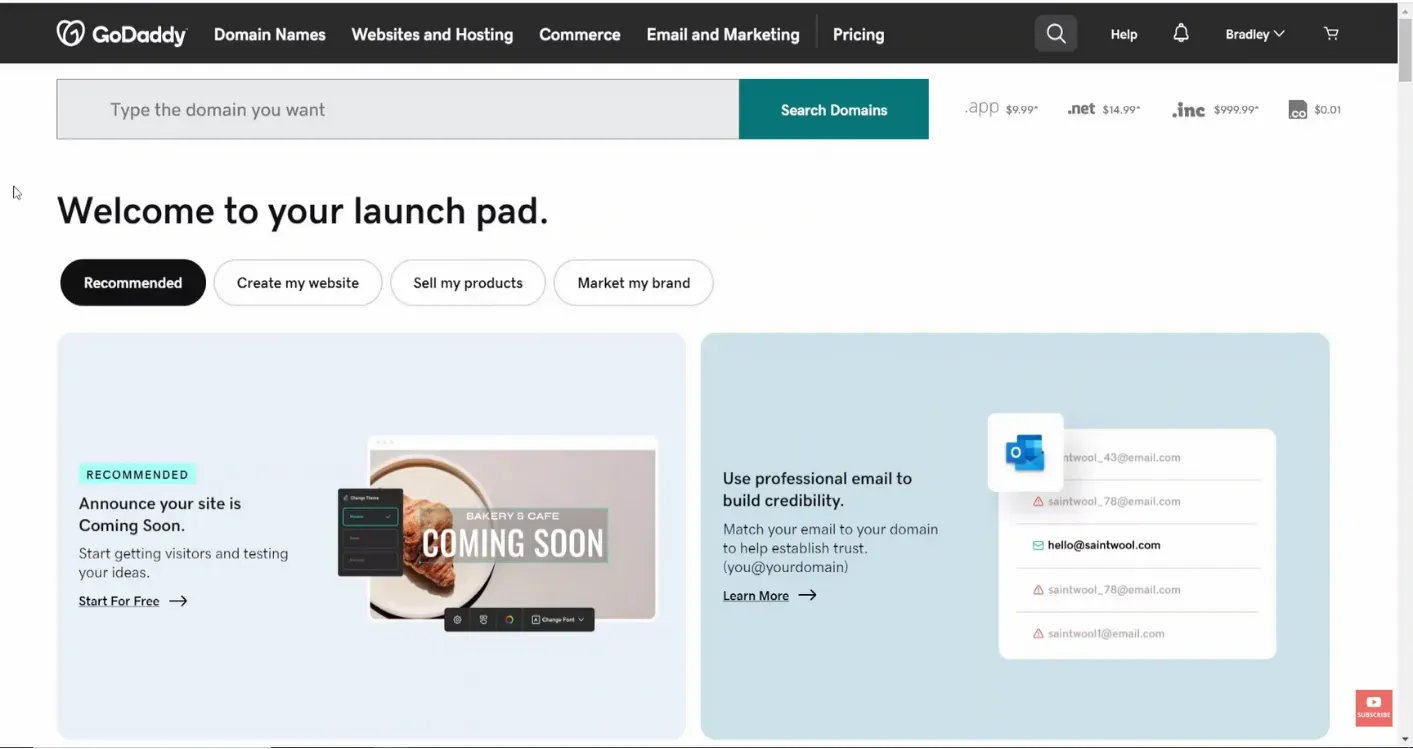Click the Learn More link
This screenshot has width=1413, height=749.
click(756, 596)
